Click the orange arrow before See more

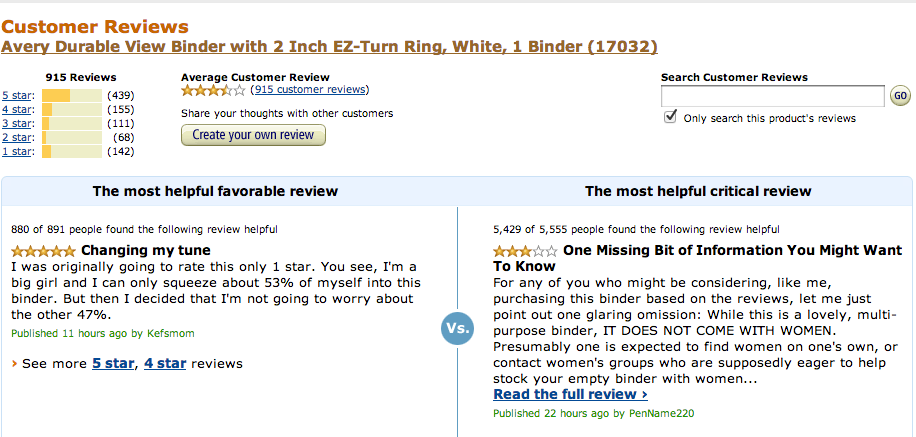point(14,364)
